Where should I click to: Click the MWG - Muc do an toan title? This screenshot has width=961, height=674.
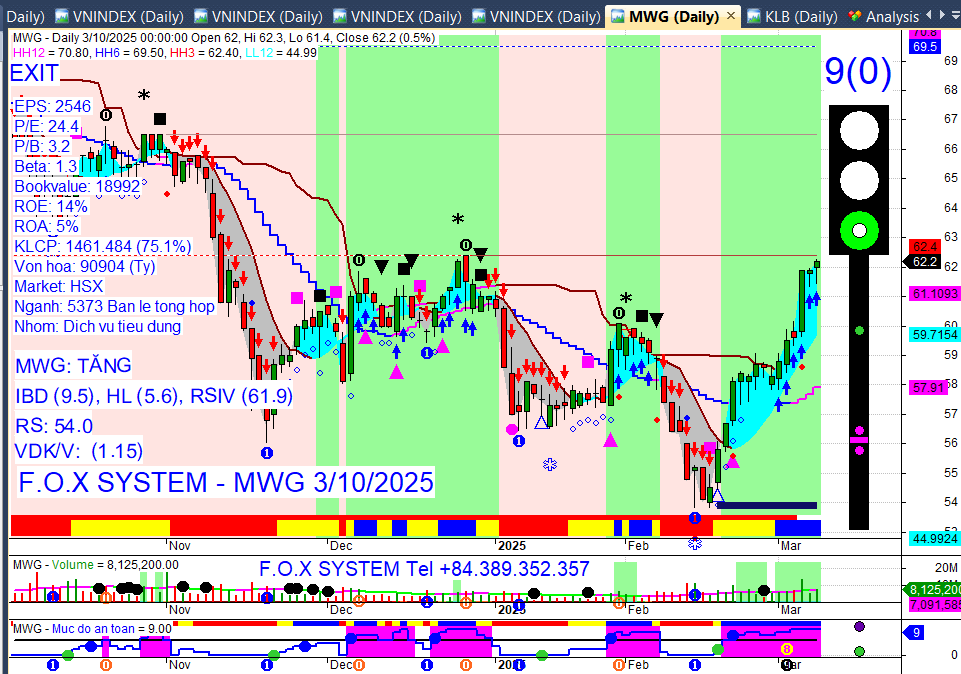[x=93, y=629]
